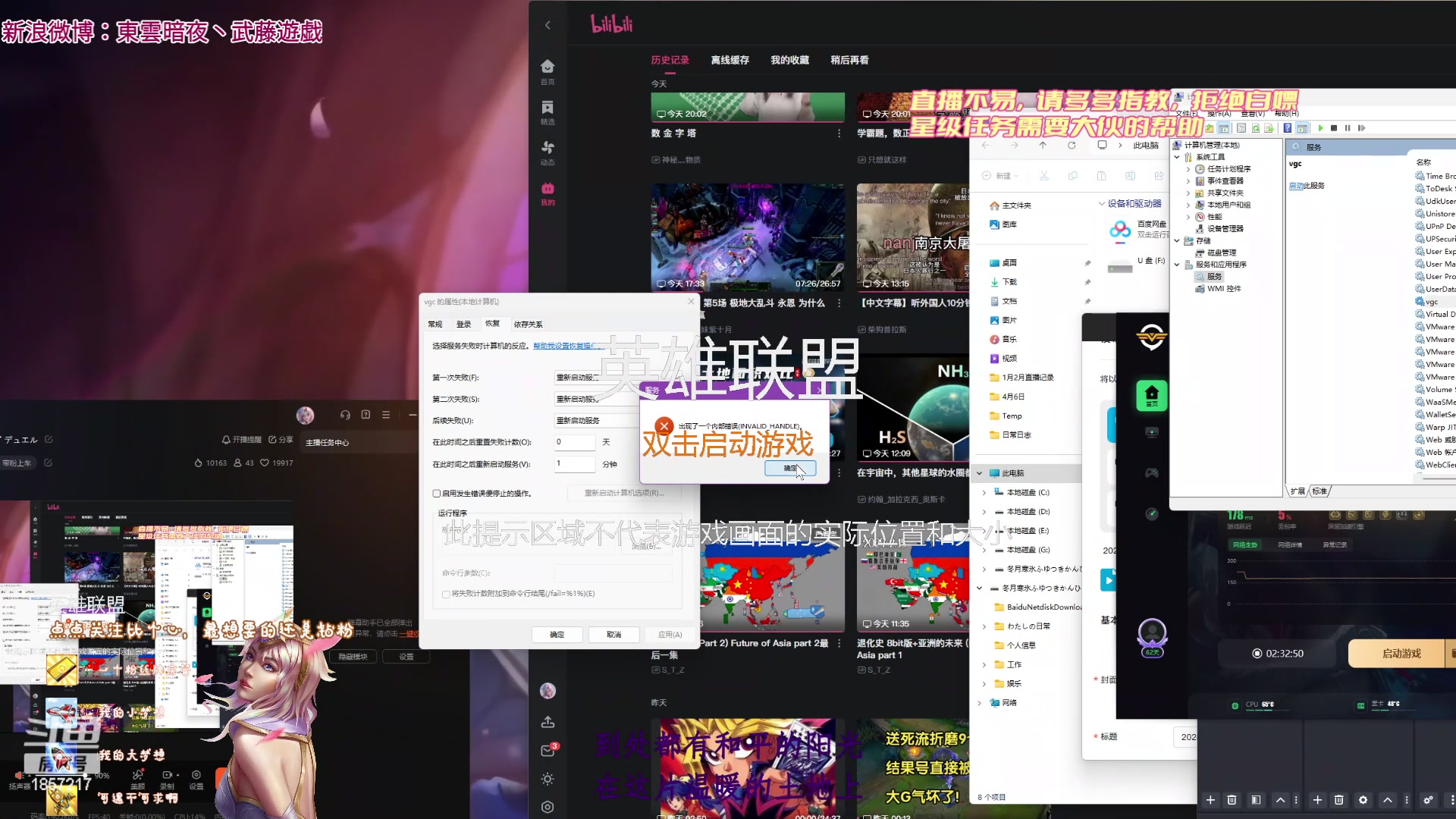Click Start Service play icon in toolbar

click(1320, 128)
